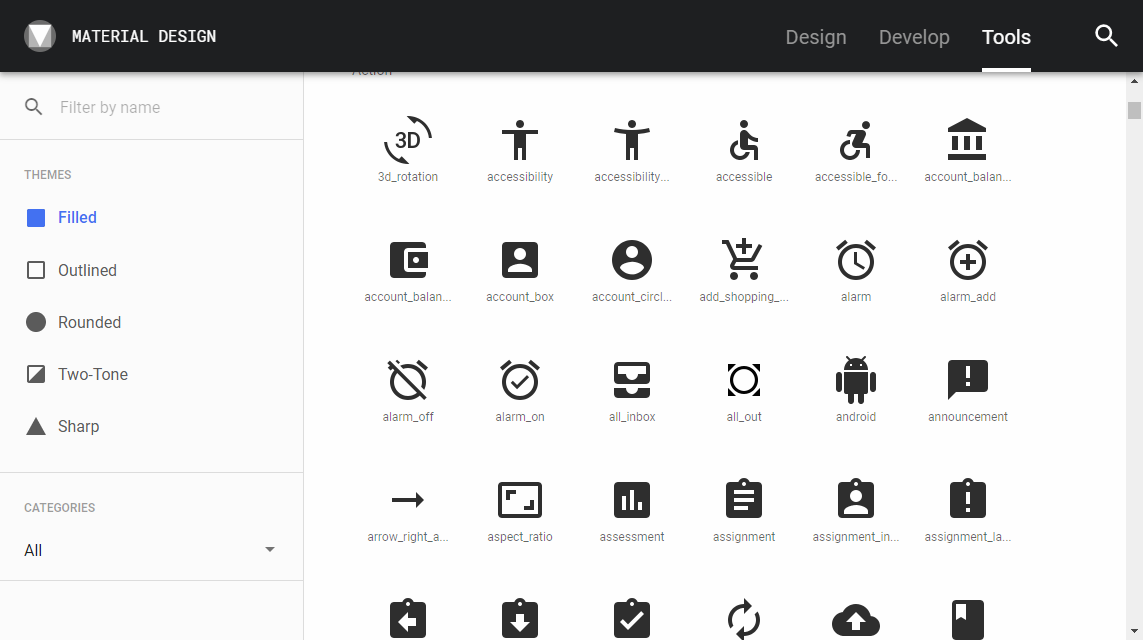The width and height of the screenshot is (1143, 640).
Task: Select the assessment bar chart icon
Action: point(632,500)
